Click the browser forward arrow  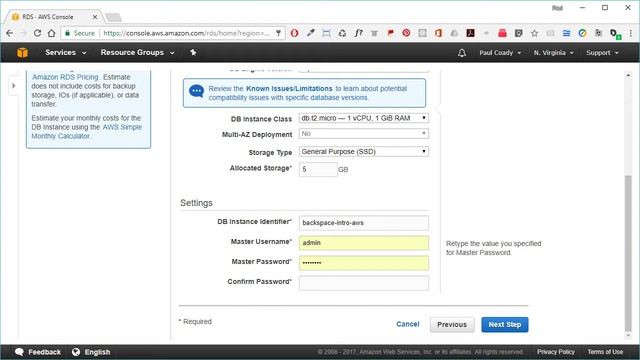point(23,33)
